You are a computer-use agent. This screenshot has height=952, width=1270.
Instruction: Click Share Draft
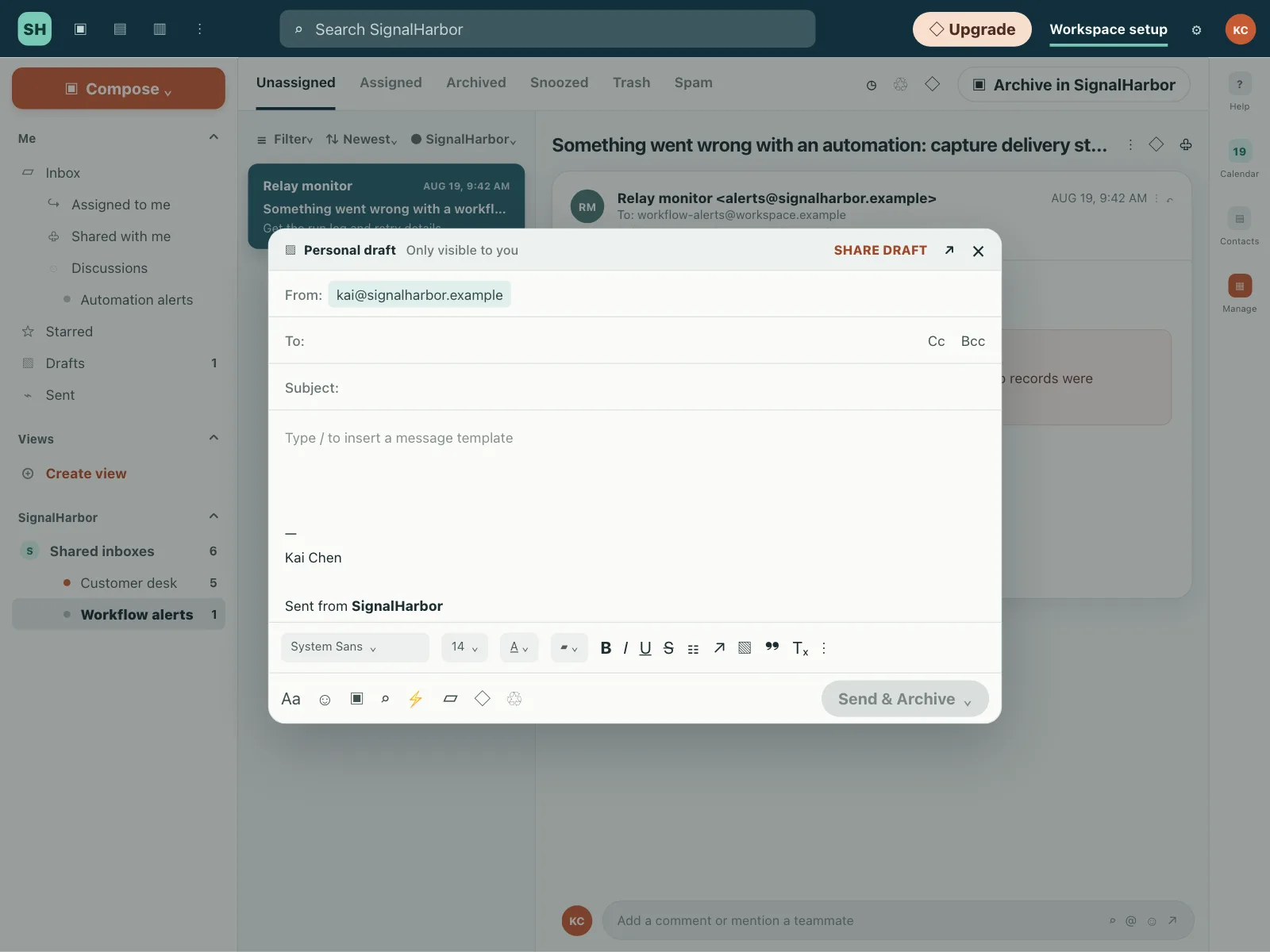[x=880, y=251]
